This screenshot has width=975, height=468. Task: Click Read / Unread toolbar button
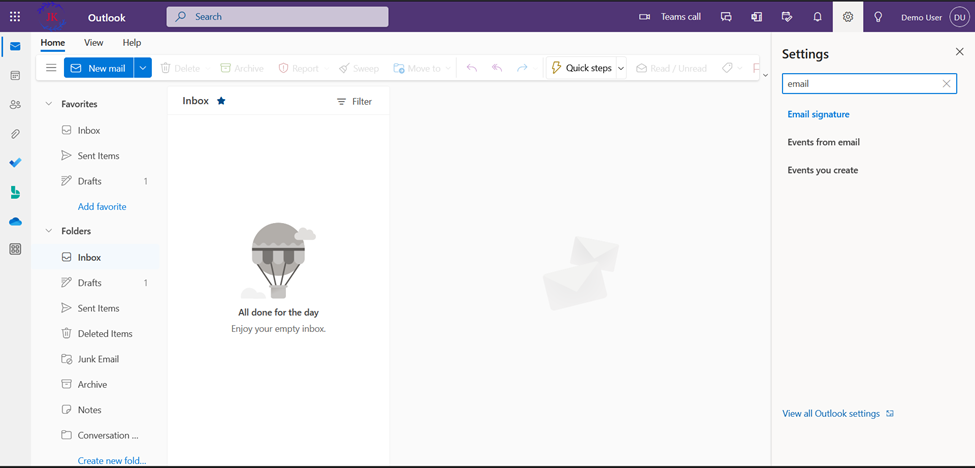(x=671, y=68)
